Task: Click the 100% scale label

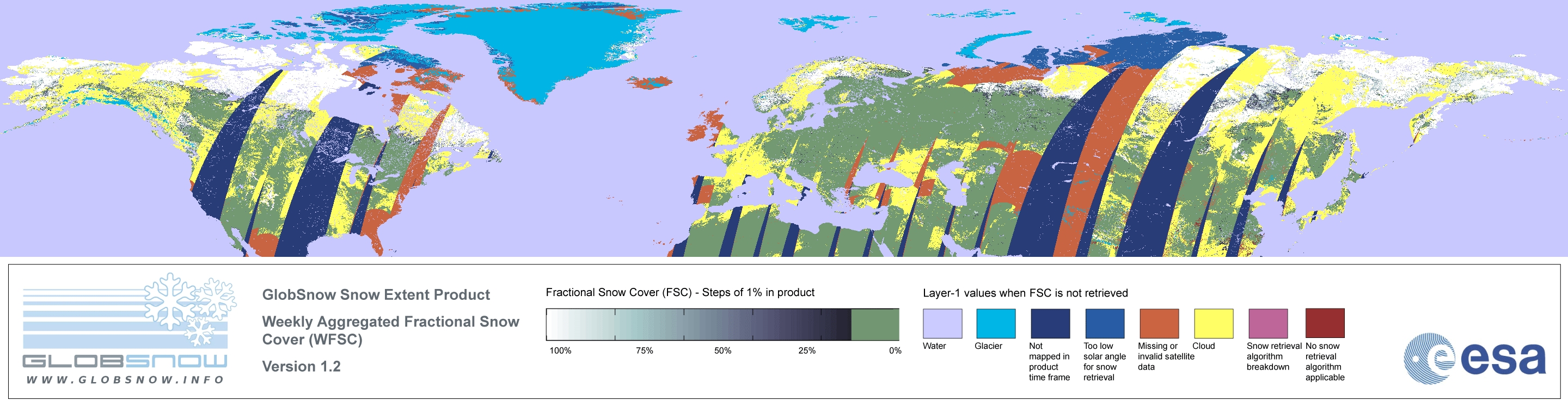Action: pos(561,350)
